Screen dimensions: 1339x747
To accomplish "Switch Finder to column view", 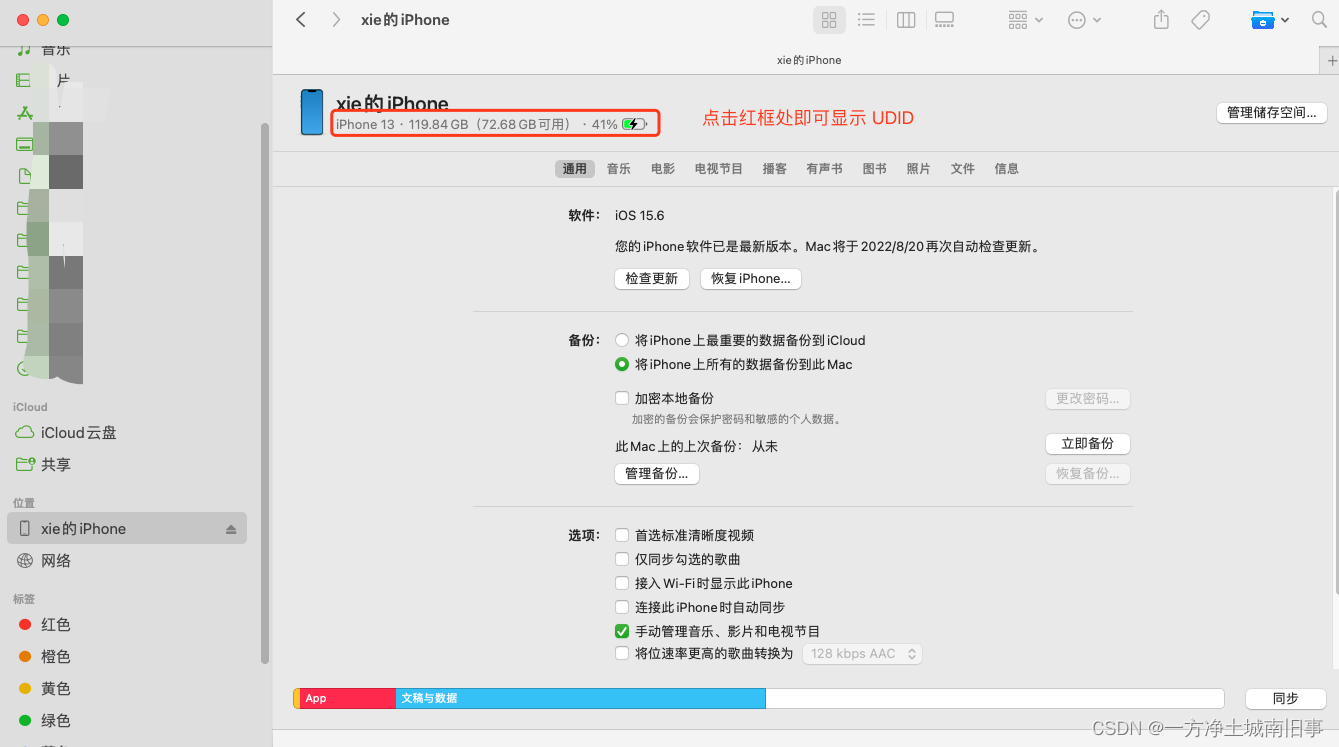I will click(x=906, y=20).
